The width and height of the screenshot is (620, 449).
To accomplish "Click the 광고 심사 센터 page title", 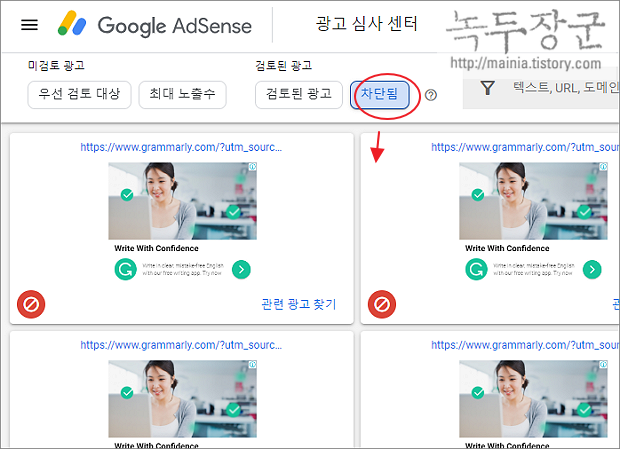I will (x=367, y=24).
